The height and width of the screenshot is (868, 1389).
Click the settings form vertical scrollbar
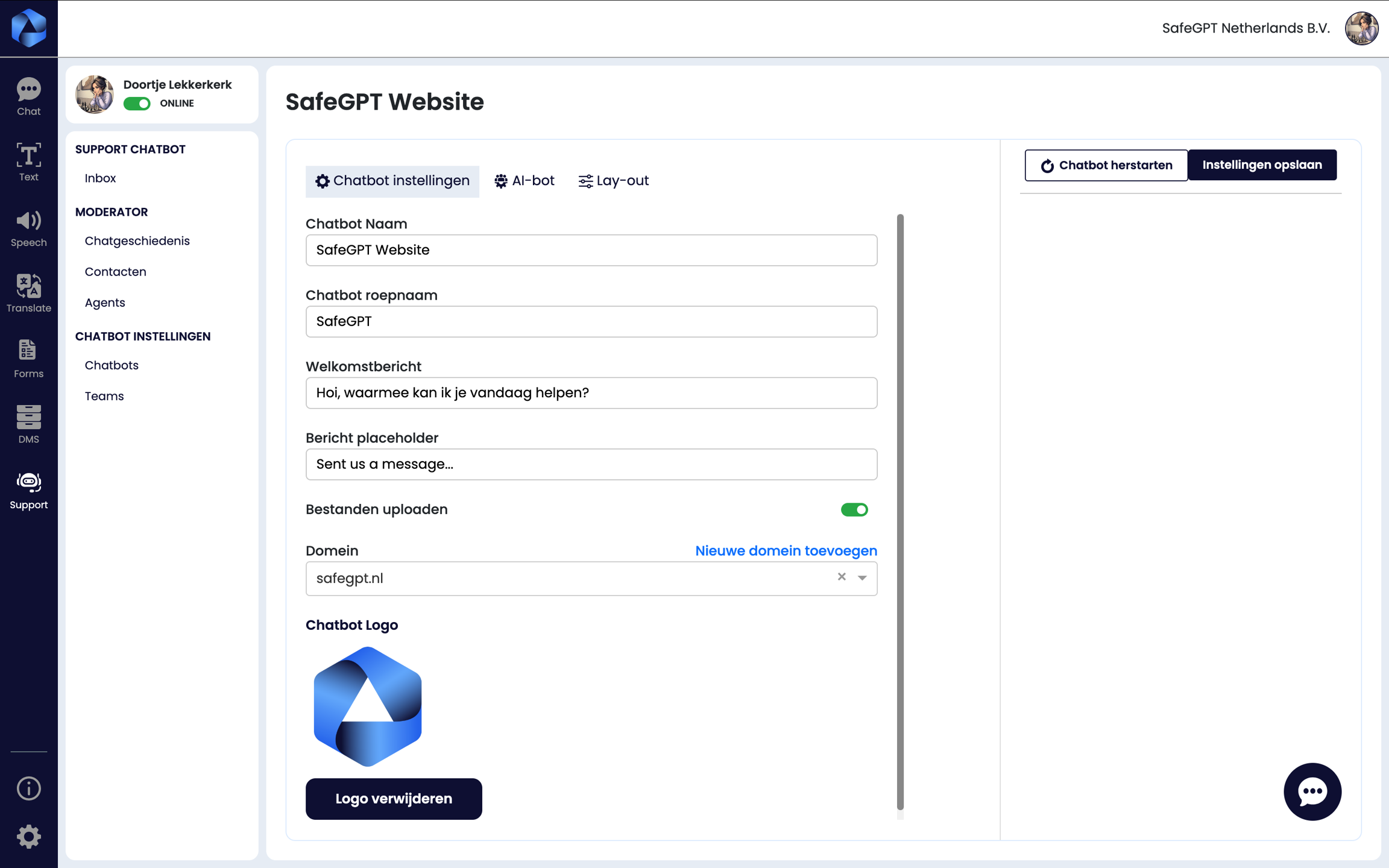[900, 512]
